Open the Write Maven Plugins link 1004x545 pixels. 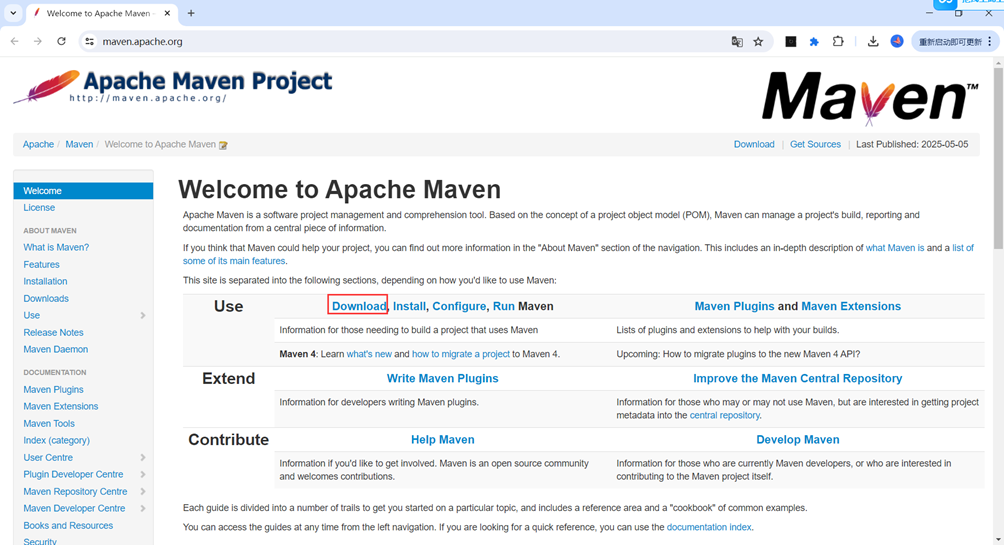[x=442, y=378]
